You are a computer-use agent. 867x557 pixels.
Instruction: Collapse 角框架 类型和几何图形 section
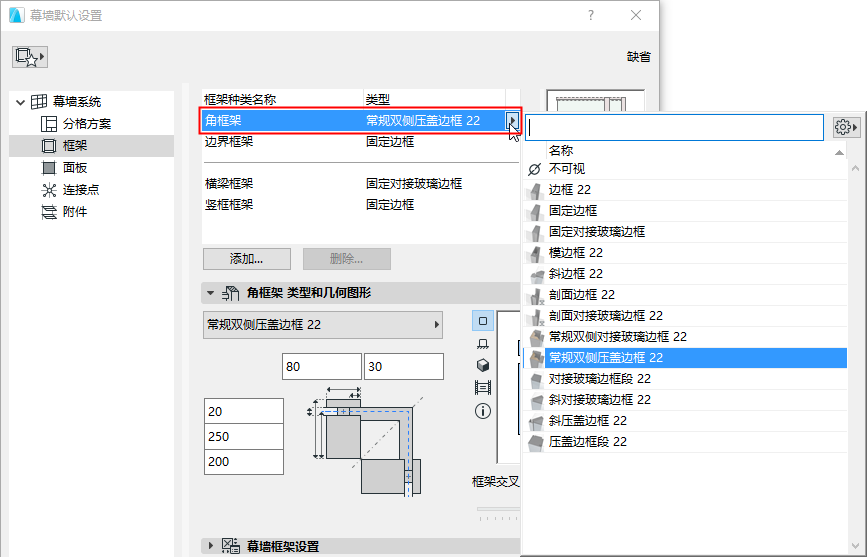[210, 293]
